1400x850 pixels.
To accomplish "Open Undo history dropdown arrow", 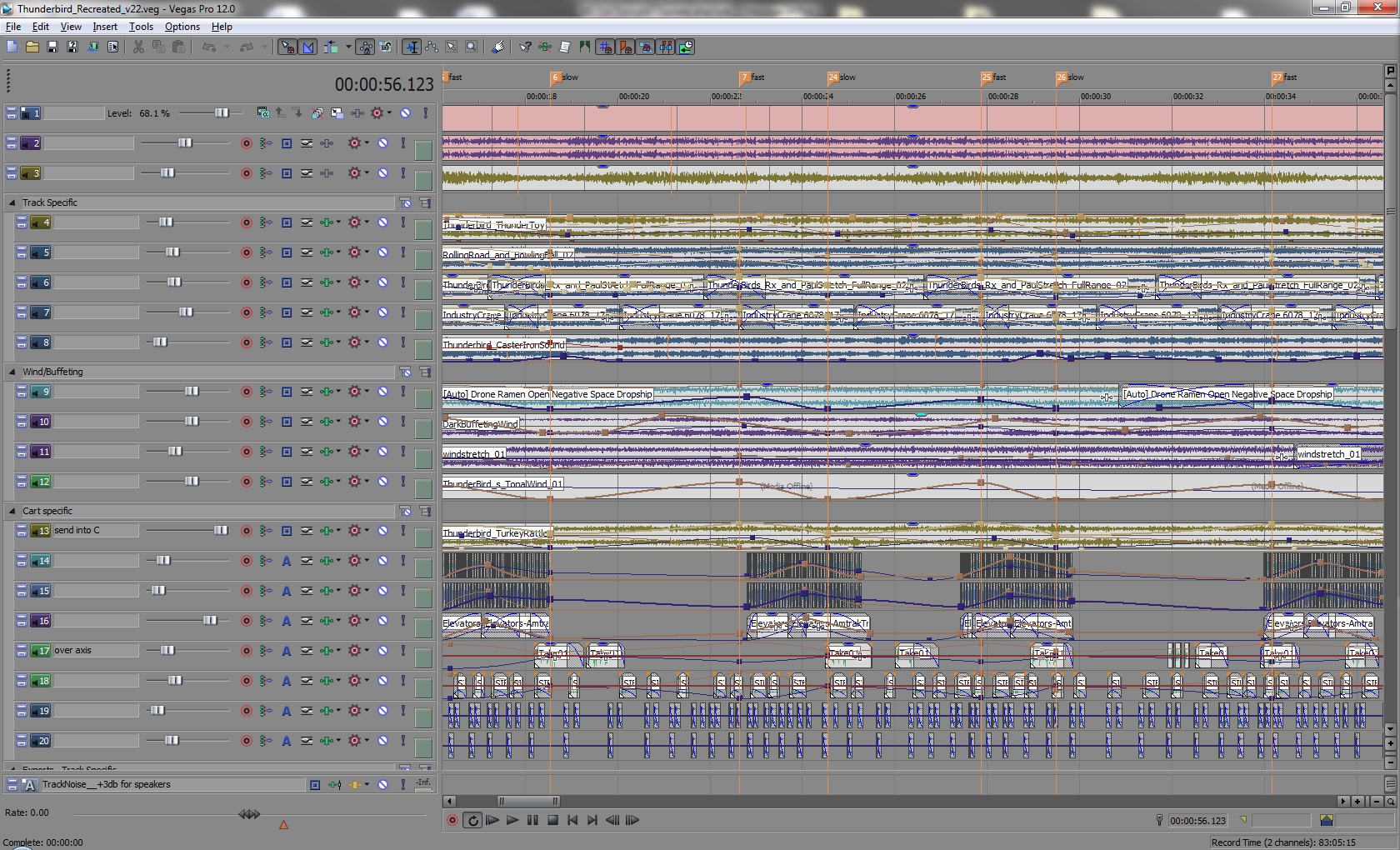I will pyautogui.click(x=227, y=47).
